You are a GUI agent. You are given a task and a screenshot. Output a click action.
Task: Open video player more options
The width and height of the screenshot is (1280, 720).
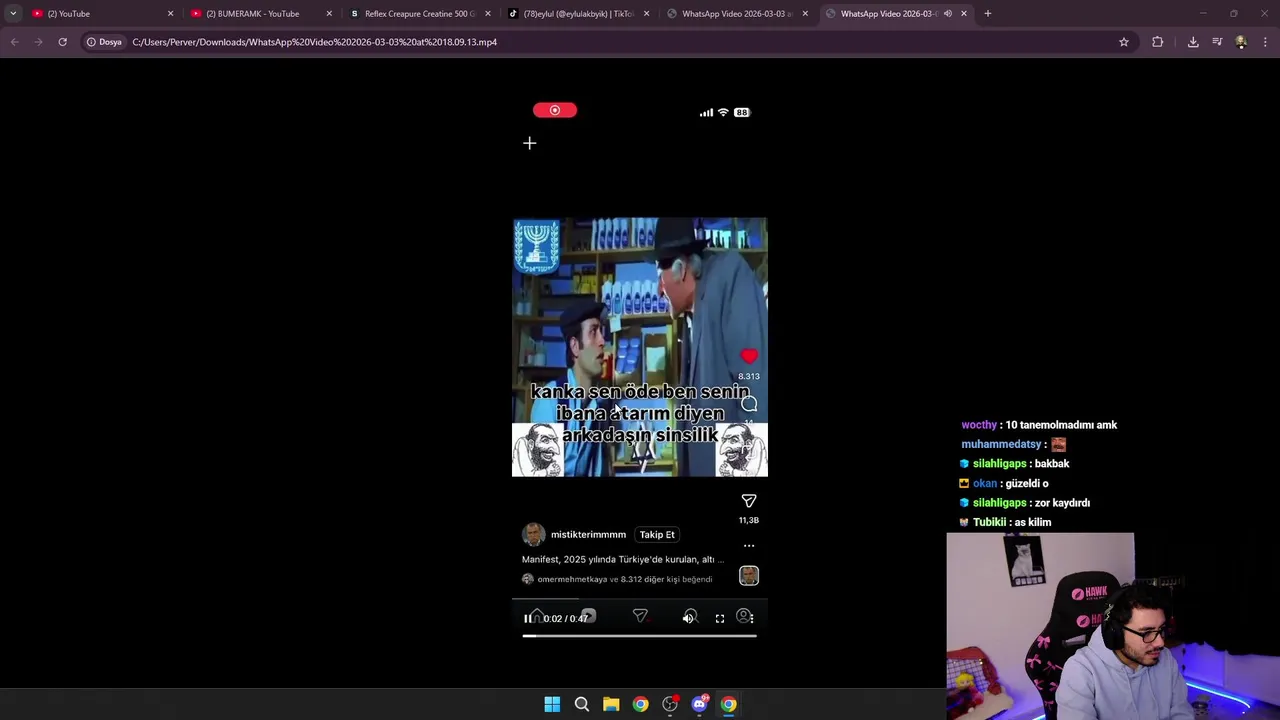coord(751,618)
